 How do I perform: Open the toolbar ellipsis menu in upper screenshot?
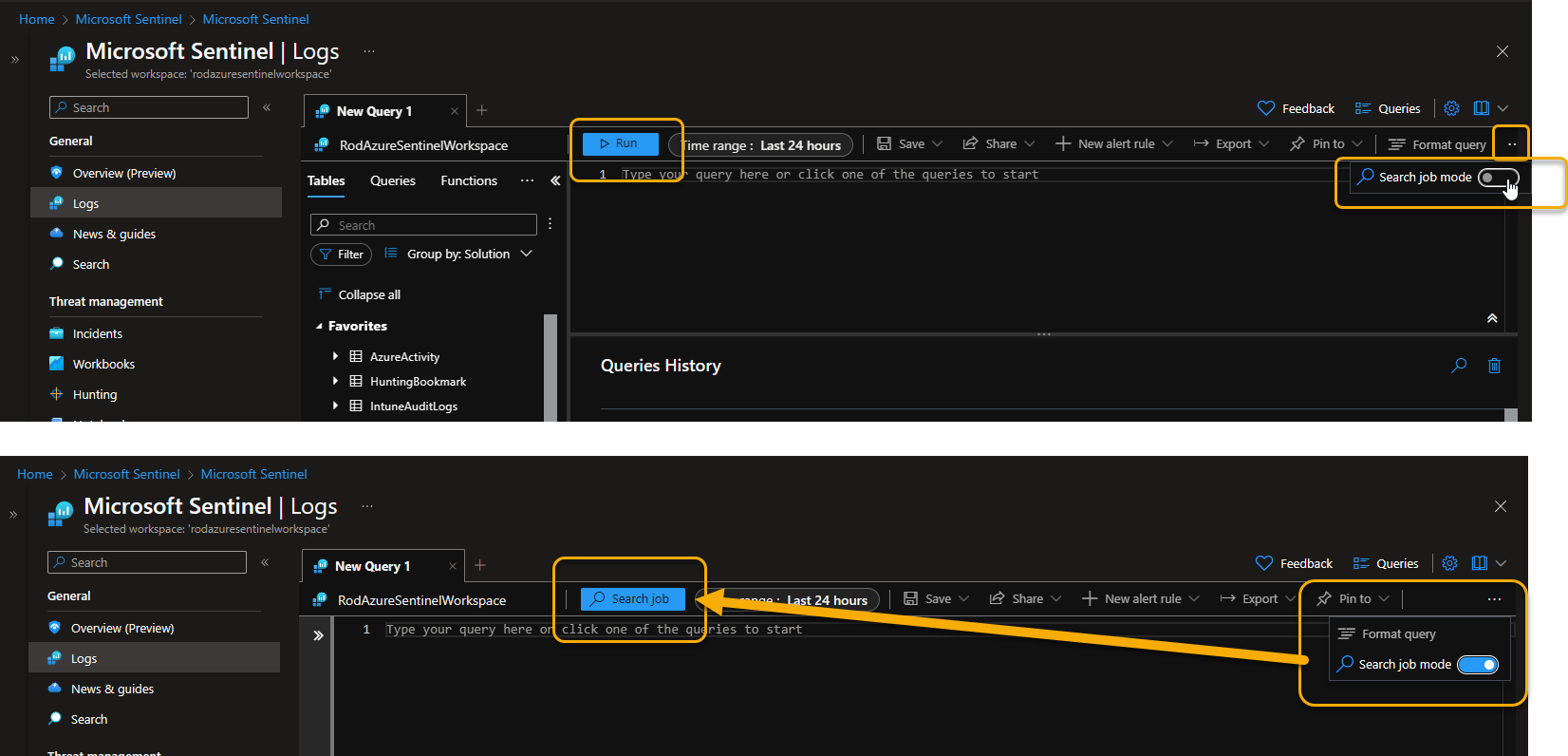click(x=1512, y=144)
